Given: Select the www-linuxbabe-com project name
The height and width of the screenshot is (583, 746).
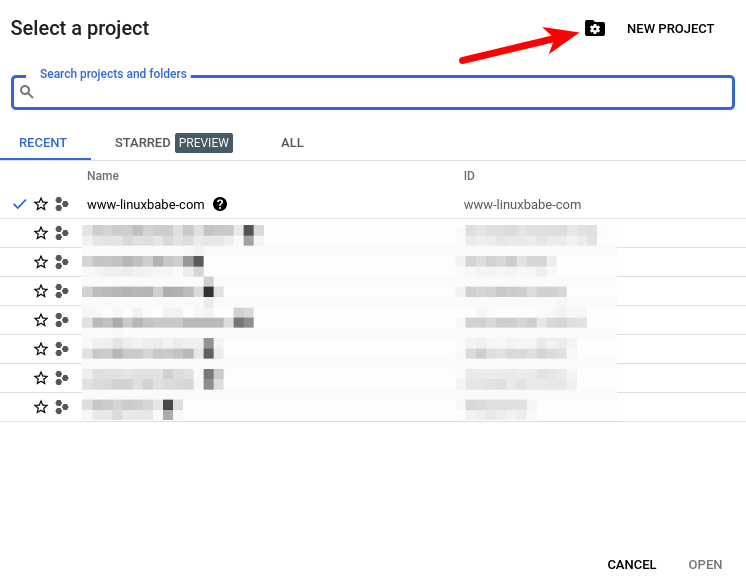Looking at the screenshot, I should click(146, 204).
